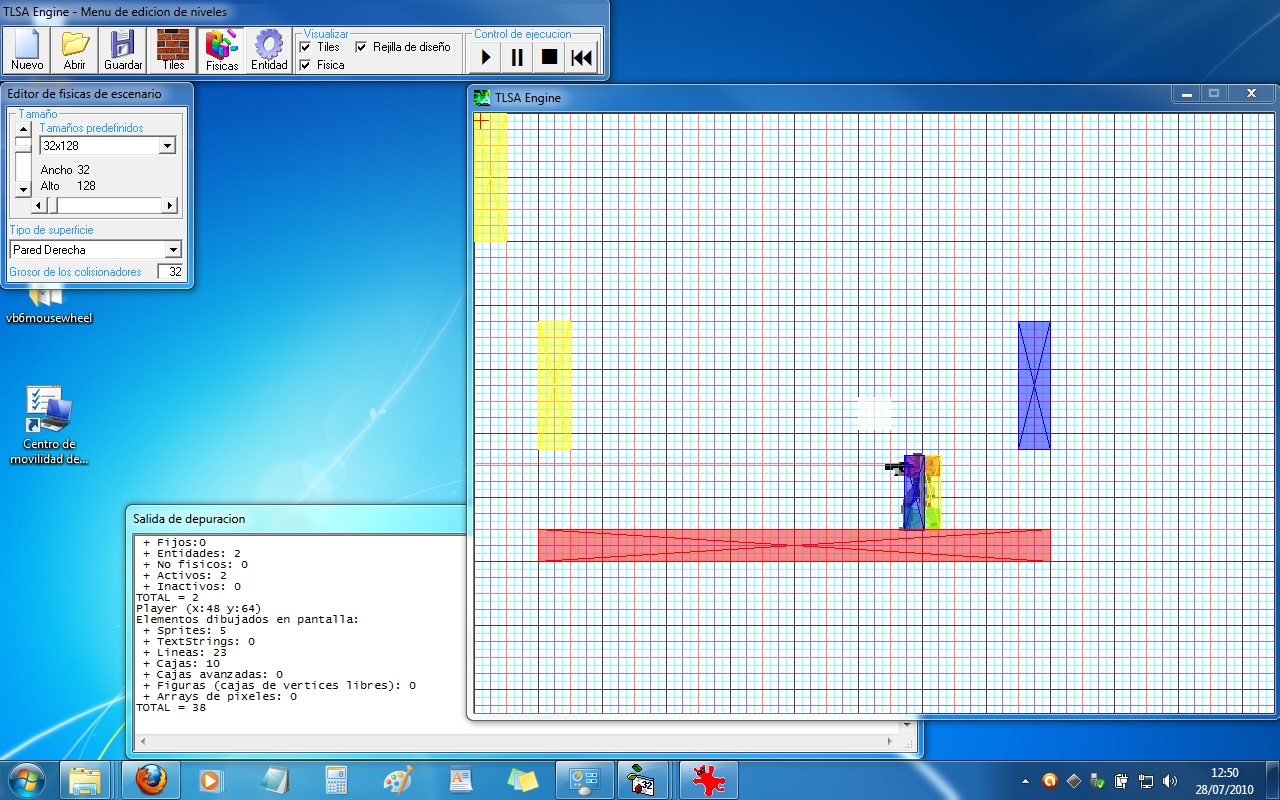Expand the Tamaños predefinidos dropdown

[167, 146]
